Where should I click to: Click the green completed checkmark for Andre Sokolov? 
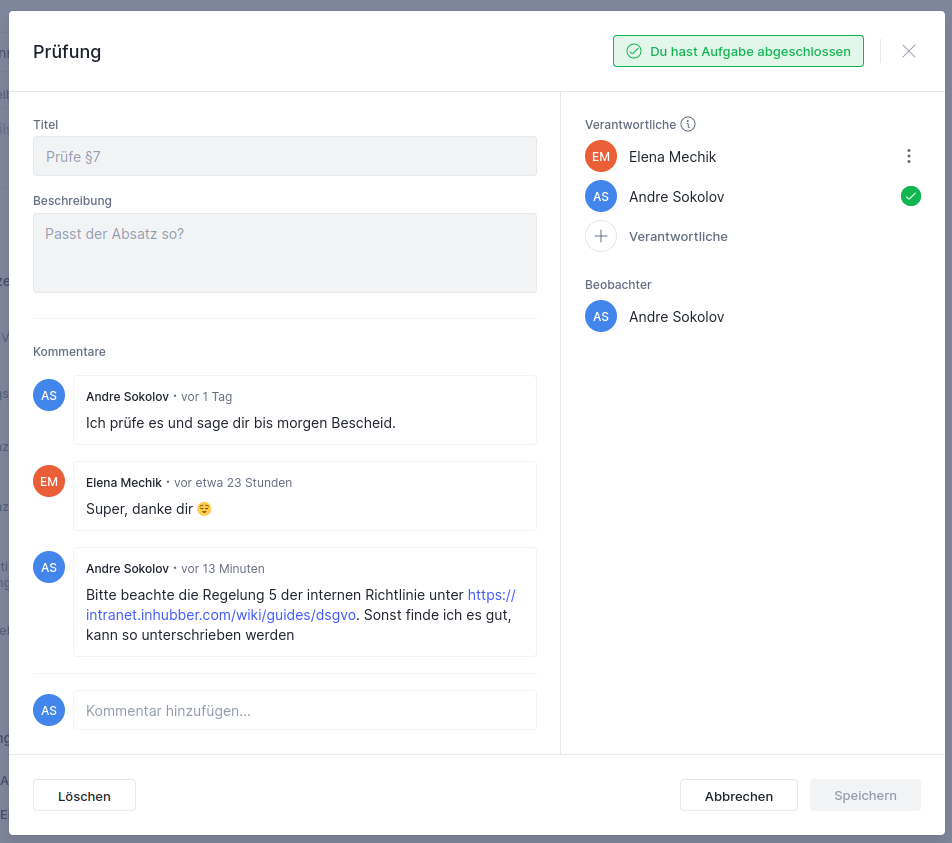(x=910, y=197)
